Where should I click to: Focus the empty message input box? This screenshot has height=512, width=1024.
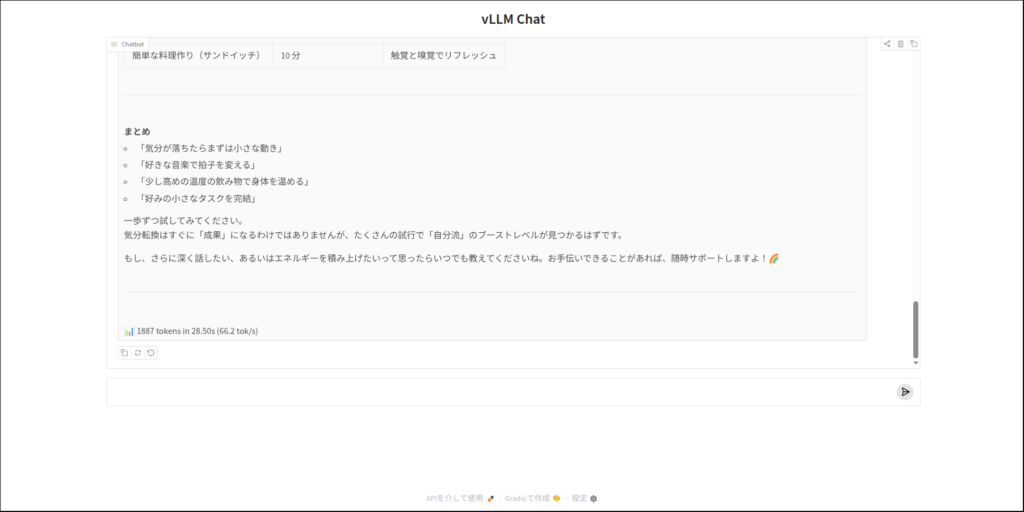click(500, 392)
